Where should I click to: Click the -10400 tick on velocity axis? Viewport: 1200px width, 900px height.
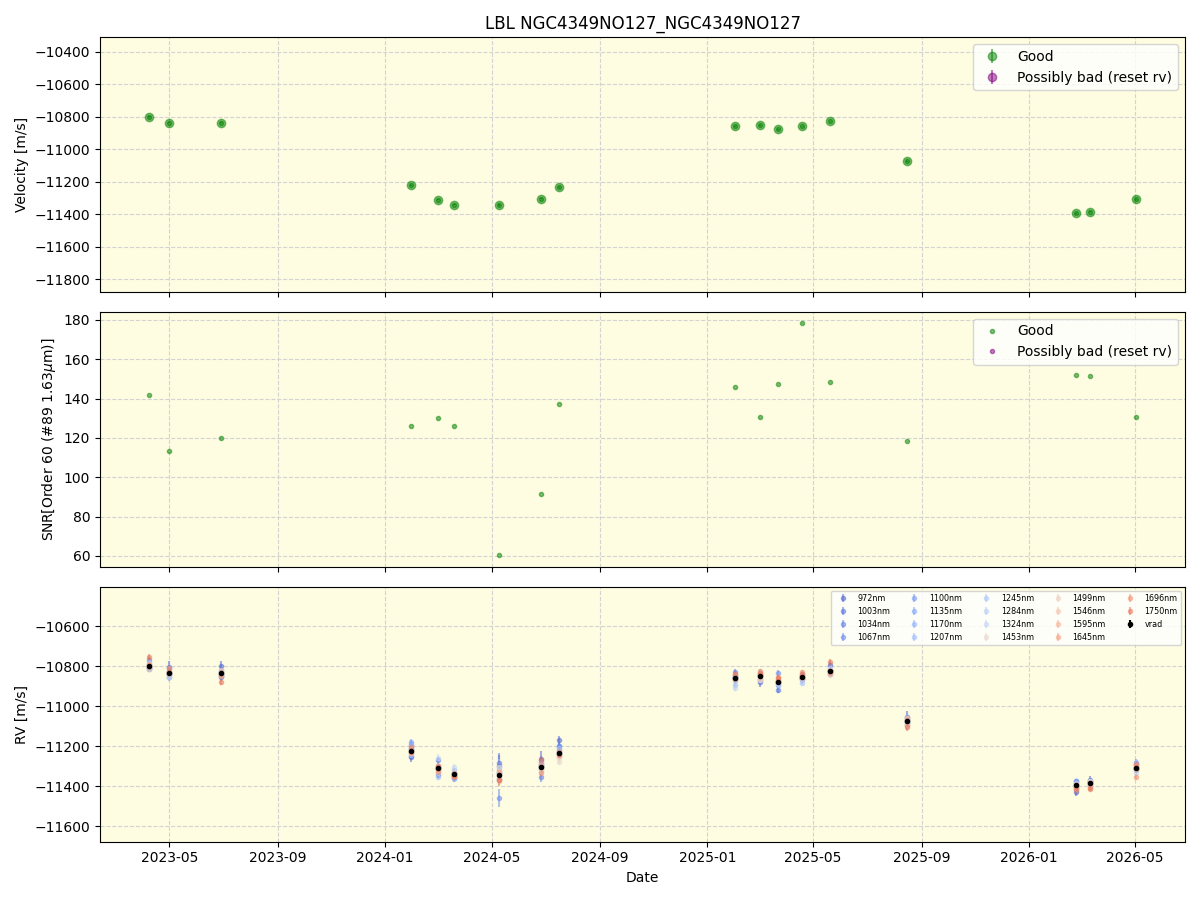[65, 52]
